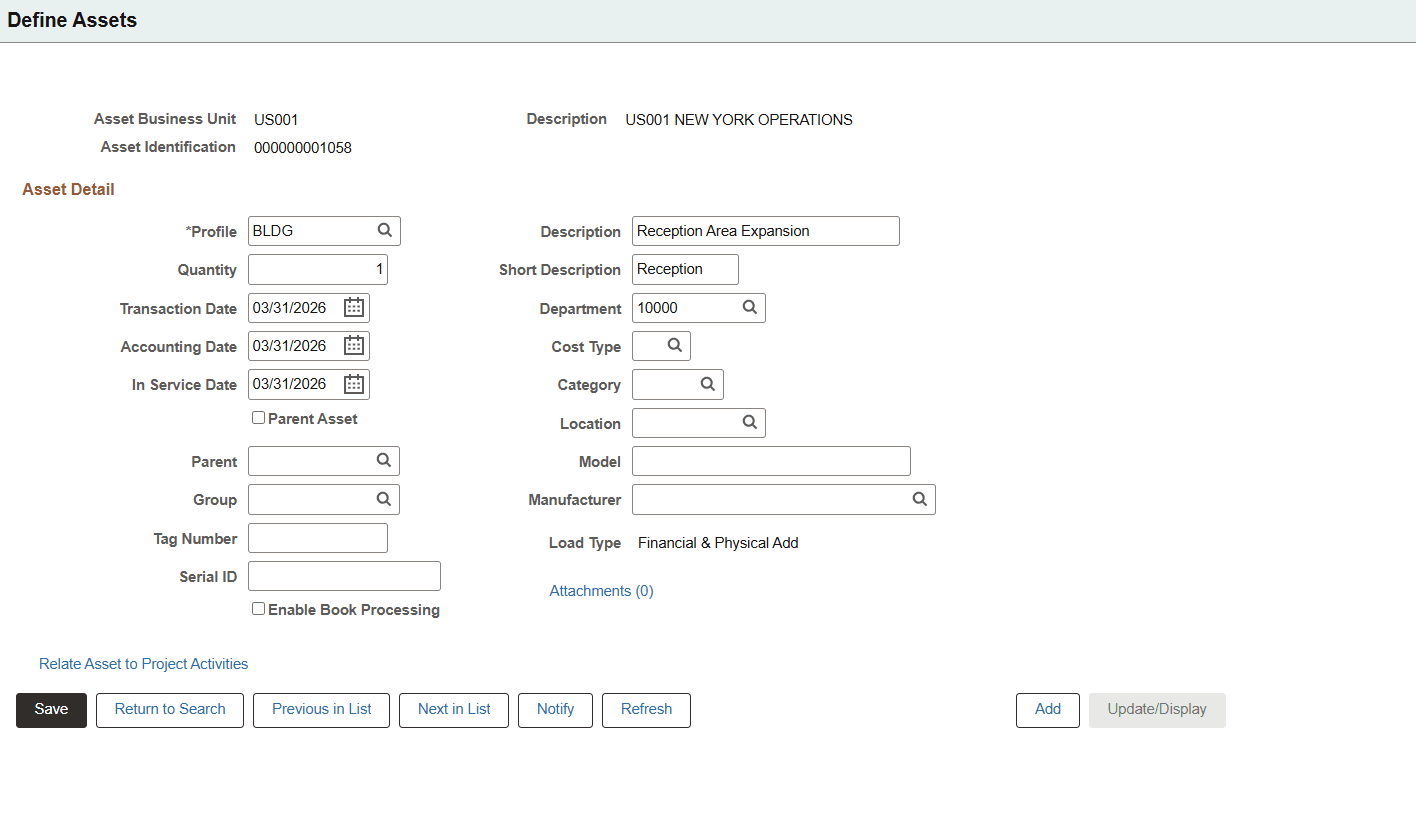Enable Book Processing checkbox
Viewport: 1416px width, 827px height.
258,608
